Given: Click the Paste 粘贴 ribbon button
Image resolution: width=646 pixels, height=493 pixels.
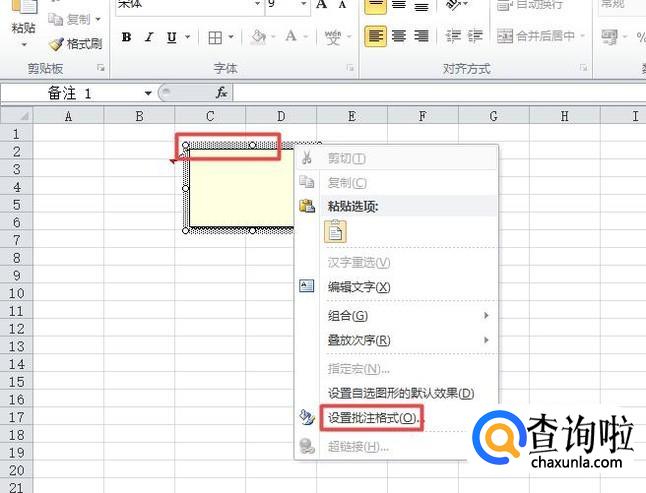Looking at the screenshot, I should pyautogui.click(x=23, y=16).
